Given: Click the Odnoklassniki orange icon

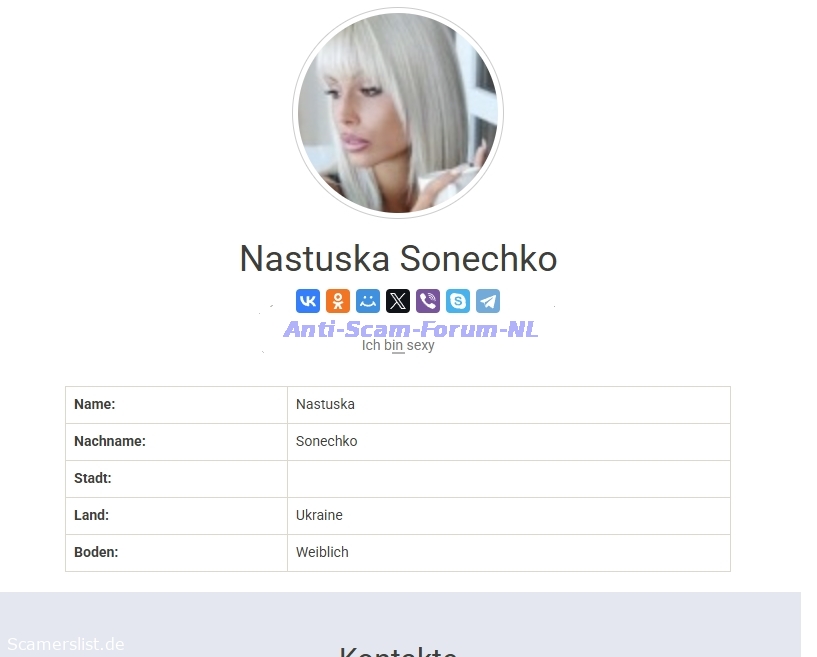Looking at the screenshot, I should click(x=338, y=301).
